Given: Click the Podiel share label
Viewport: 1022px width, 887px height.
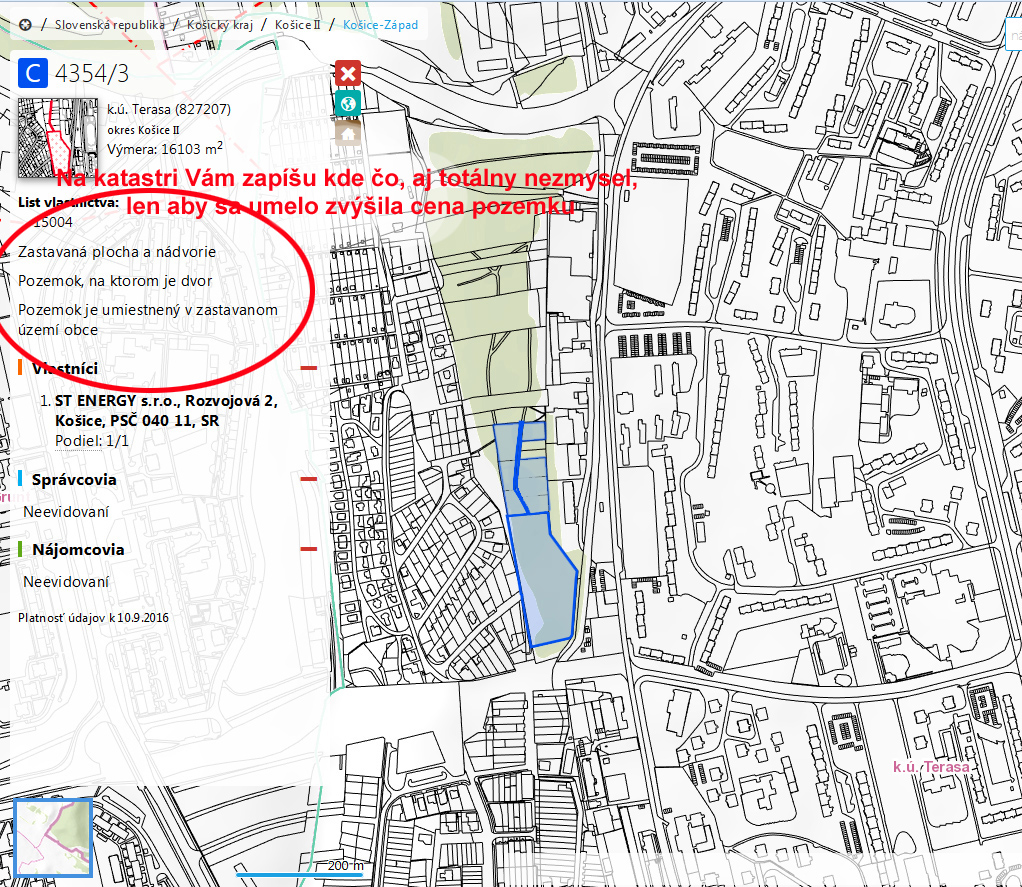Looking at the screenshot, I should coord(77,441).
